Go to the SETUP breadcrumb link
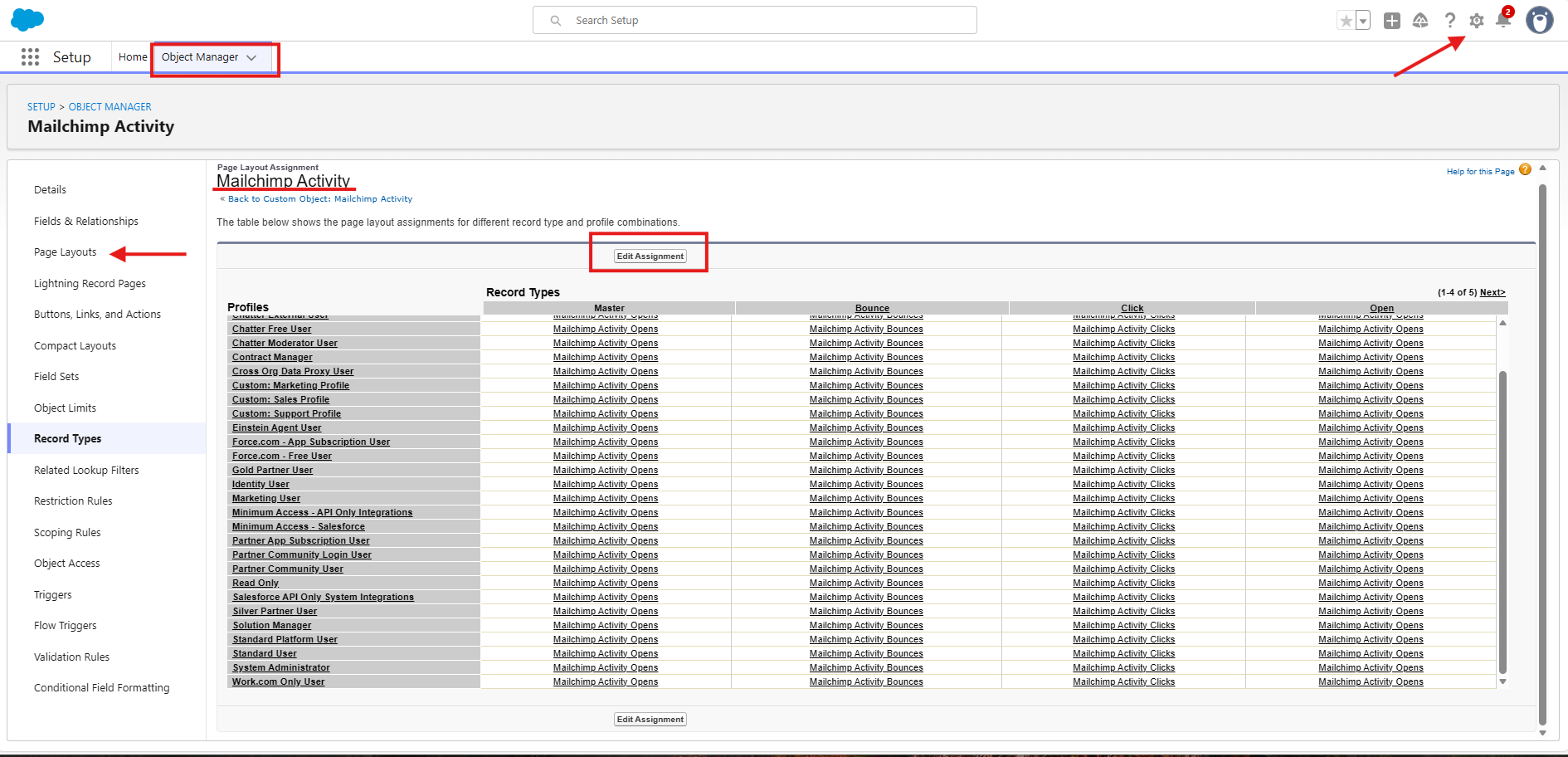The height and width of the screenshot is (757, 1568). (41, 107)
